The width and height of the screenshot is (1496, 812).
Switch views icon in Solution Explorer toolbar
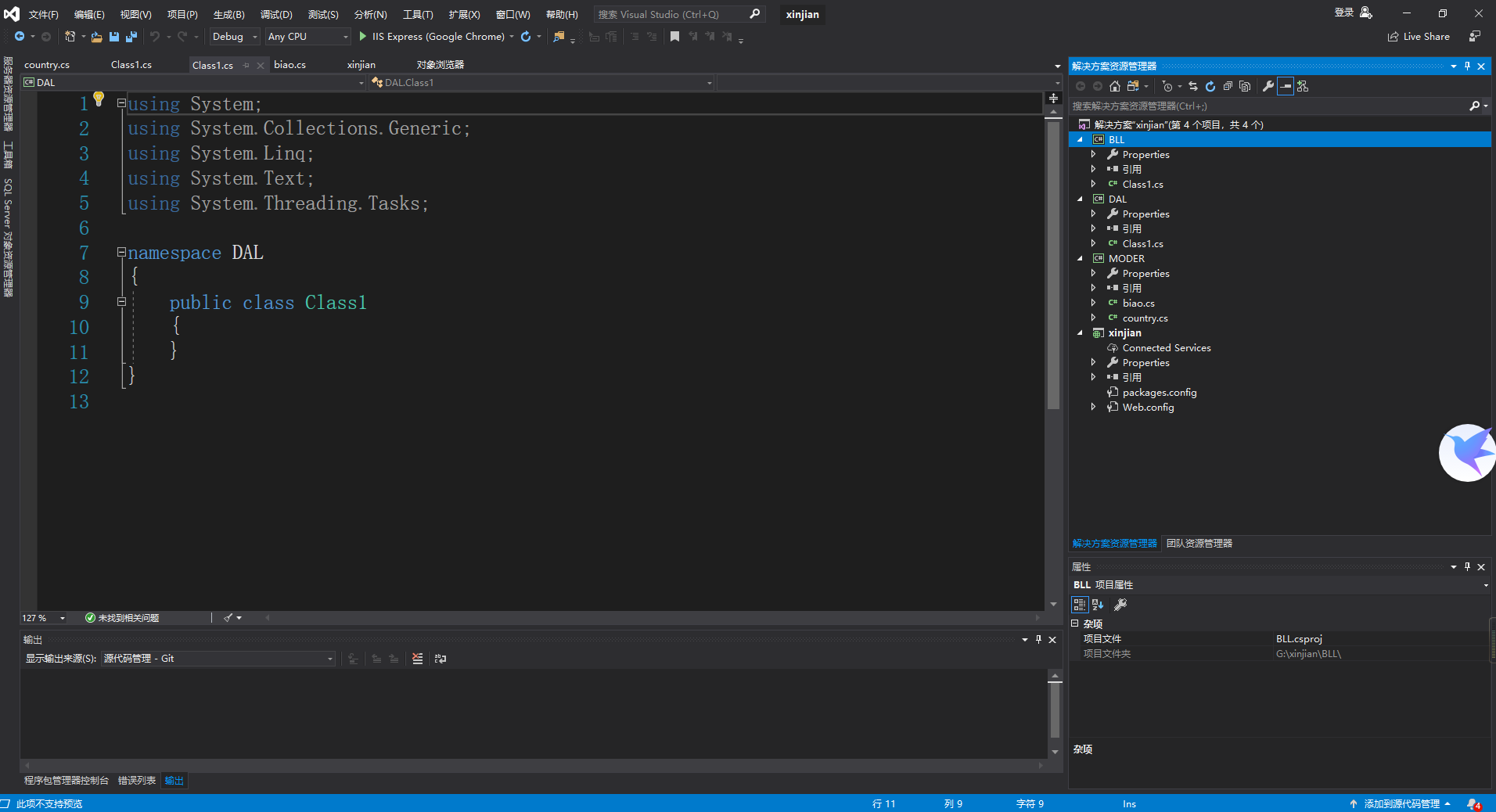1132,87
